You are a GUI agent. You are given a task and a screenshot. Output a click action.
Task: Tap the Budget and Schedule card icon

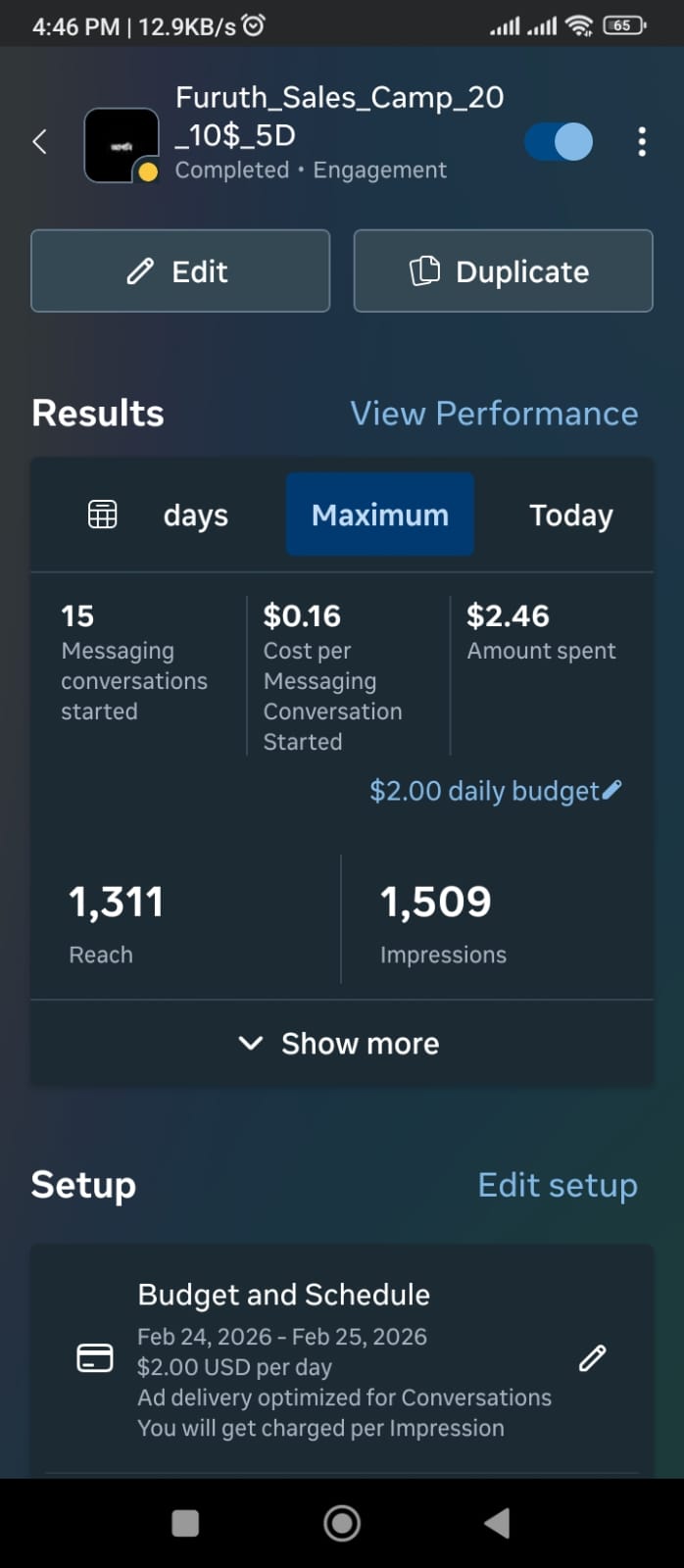click(x=95, y=1358)
